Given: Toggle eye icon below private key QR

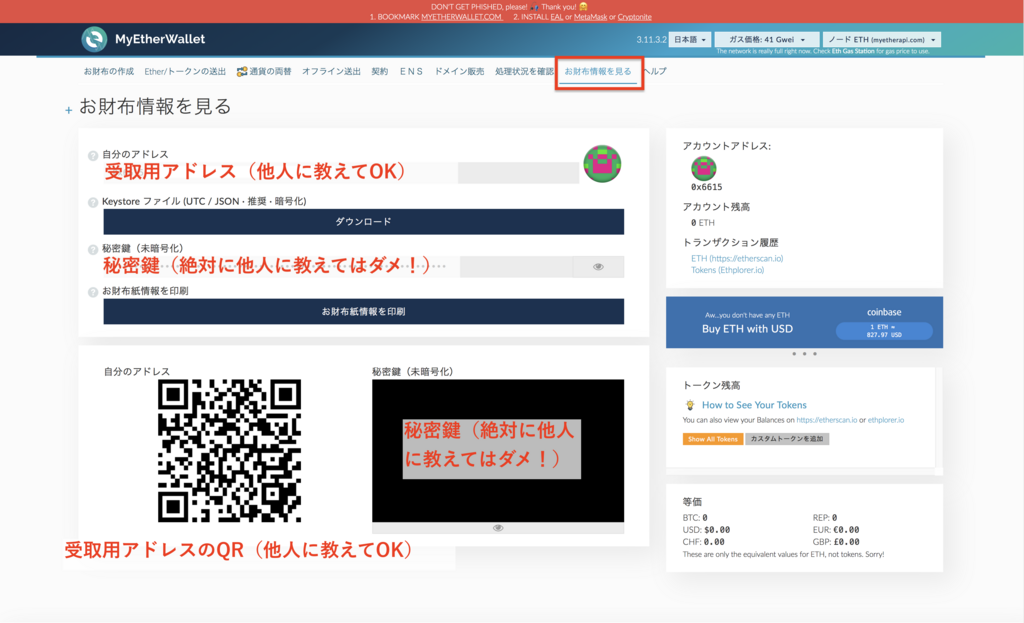Looking at the screenshot, I should (498, 528).
